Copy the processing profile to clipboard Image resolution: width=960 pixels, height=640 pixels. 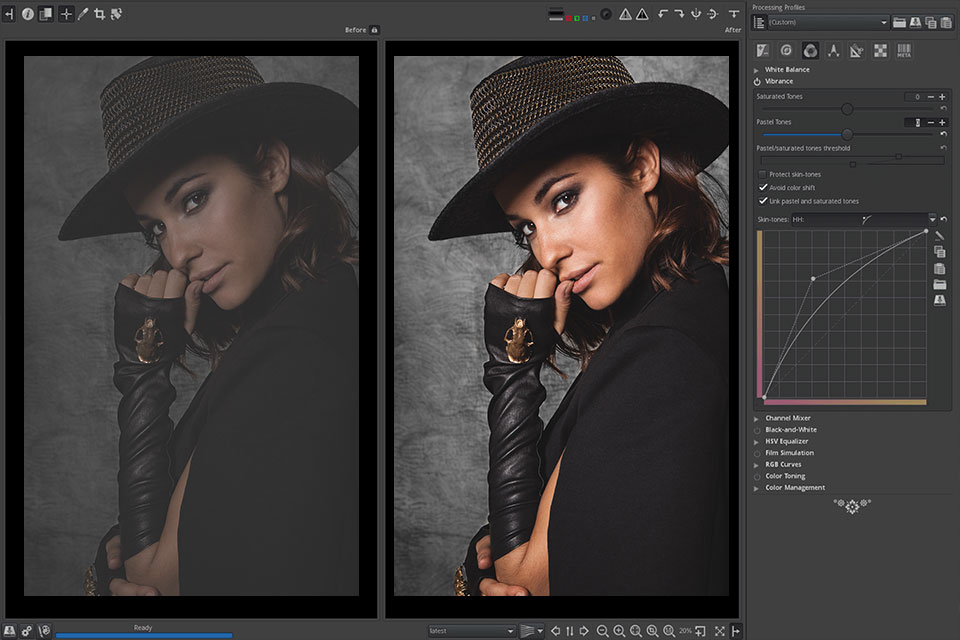[x=931, y=22]
